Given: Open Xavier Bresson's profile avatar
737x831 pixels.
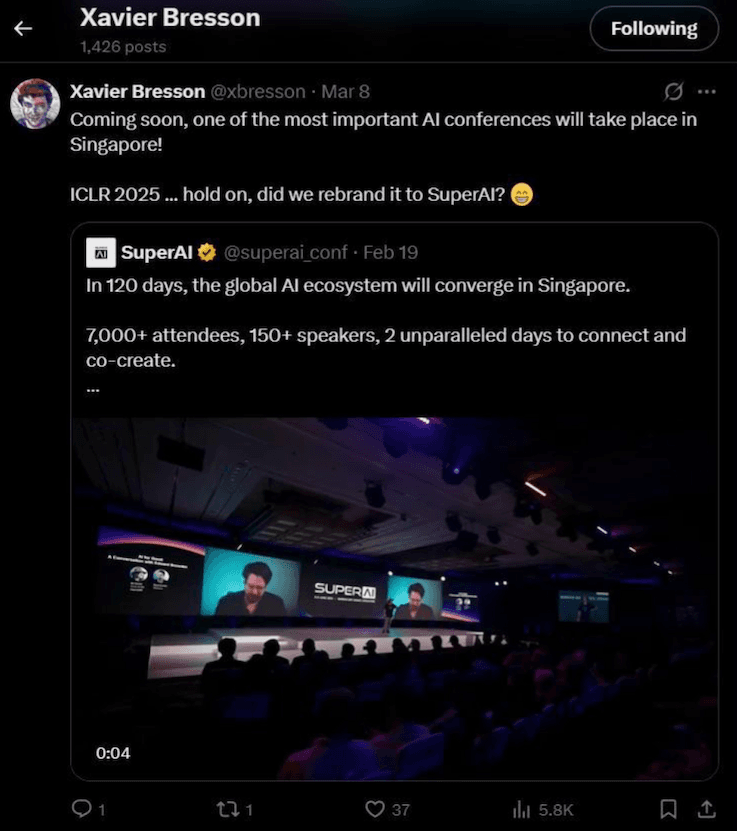Looking at the screenshot, I should pos(35,104).
